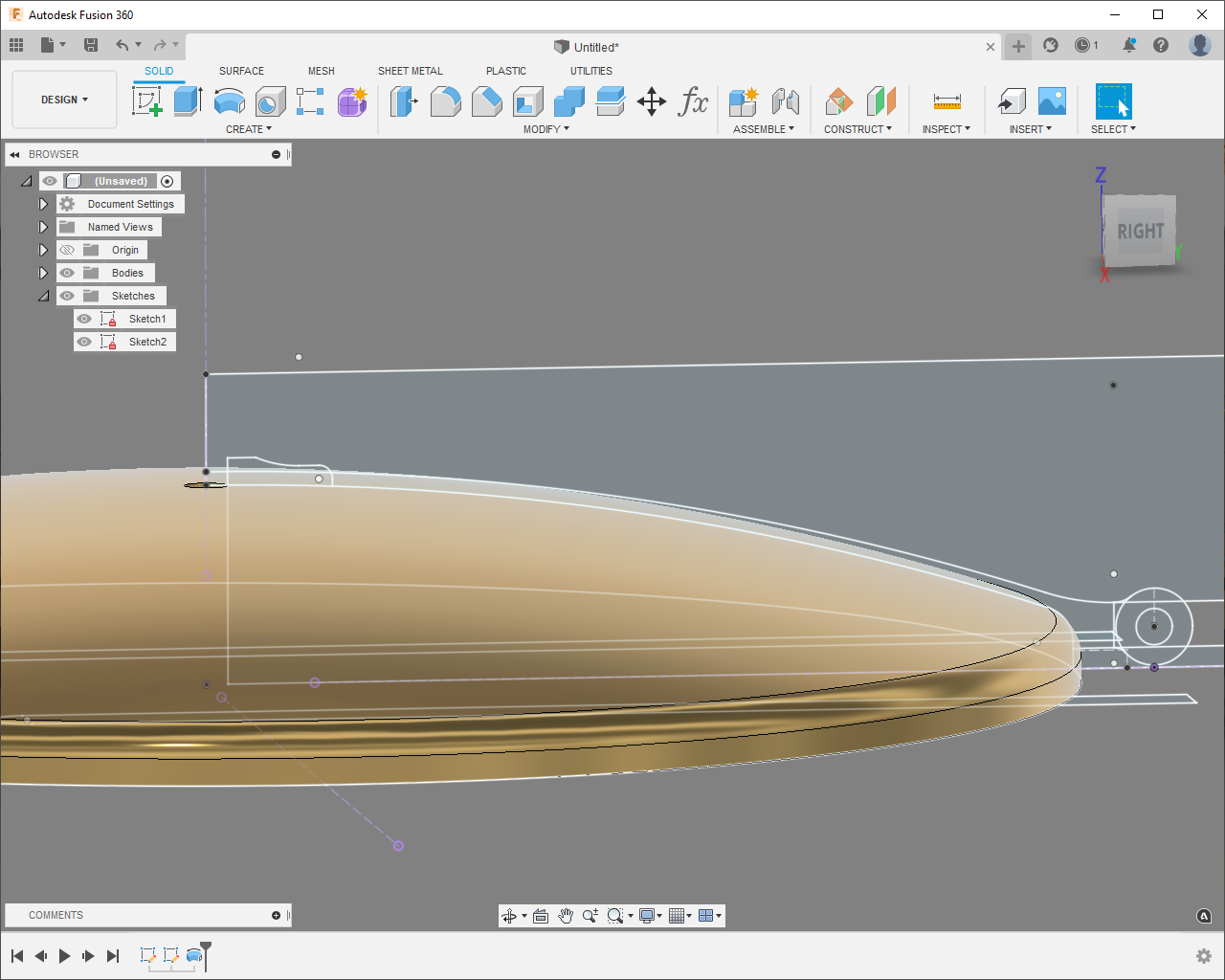Click the Joint tool icon
Screen dimensions: 1225x980
click(x=785, y=101)
